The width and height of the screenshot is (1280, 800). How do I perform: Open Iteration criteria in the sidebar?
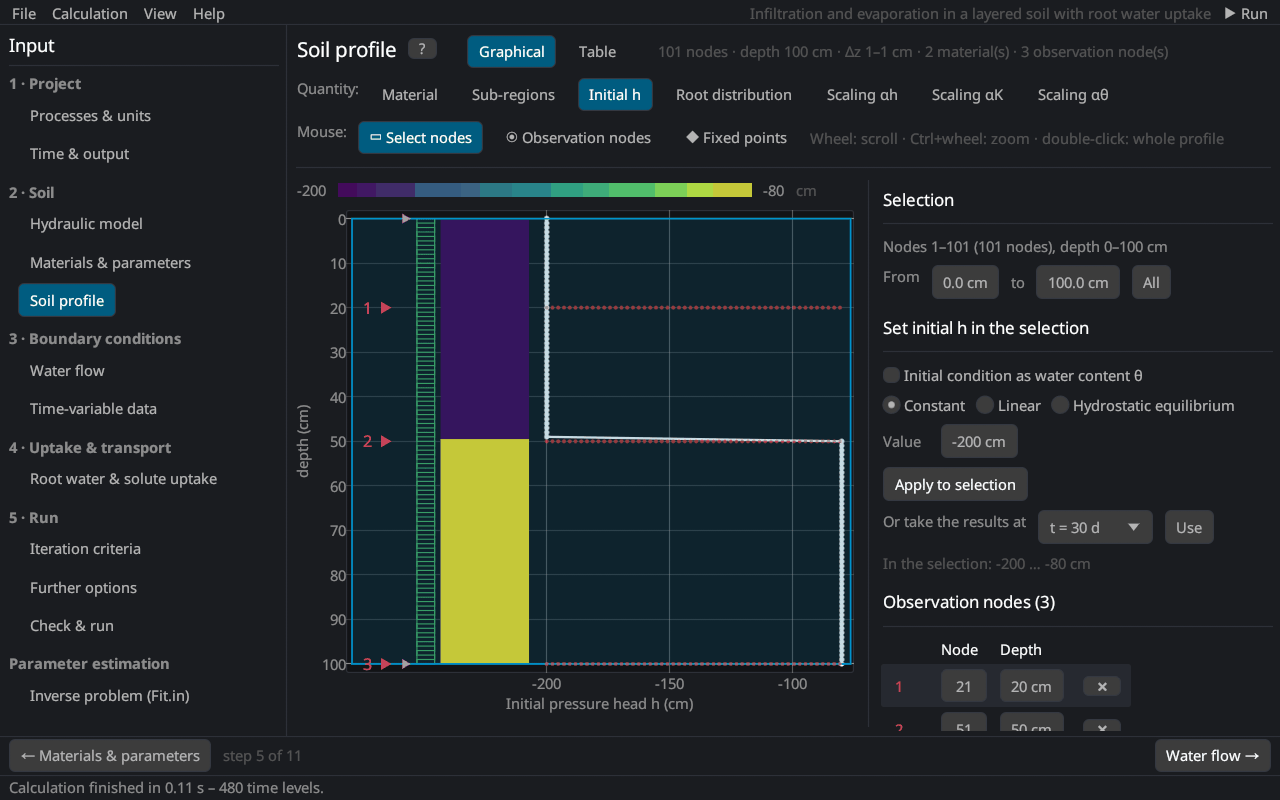85,549
